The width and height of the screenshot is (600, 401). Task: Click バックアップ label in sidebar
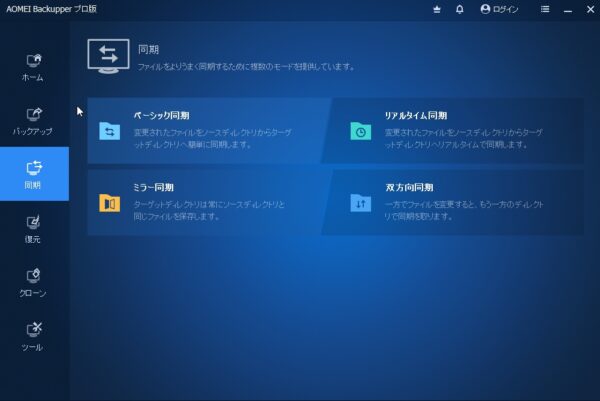point(33,132)
